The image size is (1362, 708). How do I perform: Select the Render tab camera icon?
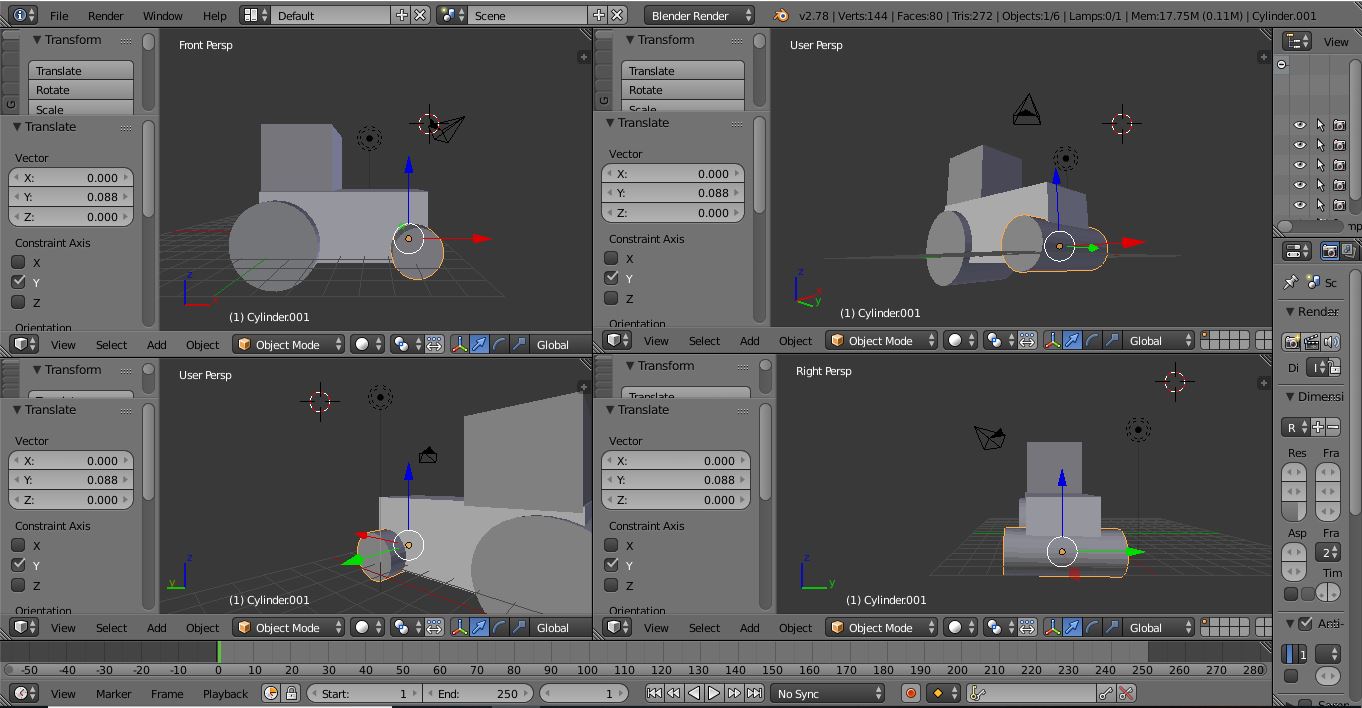click(1330, 251)
